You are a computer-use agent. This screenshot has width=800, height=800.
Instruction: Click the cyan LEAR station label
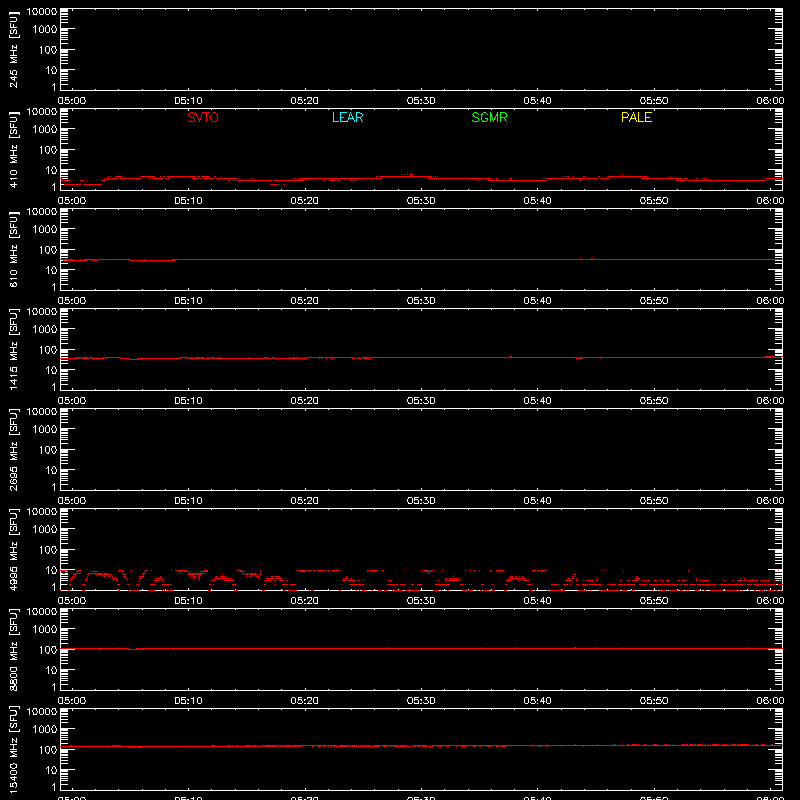tap(347, 117)
